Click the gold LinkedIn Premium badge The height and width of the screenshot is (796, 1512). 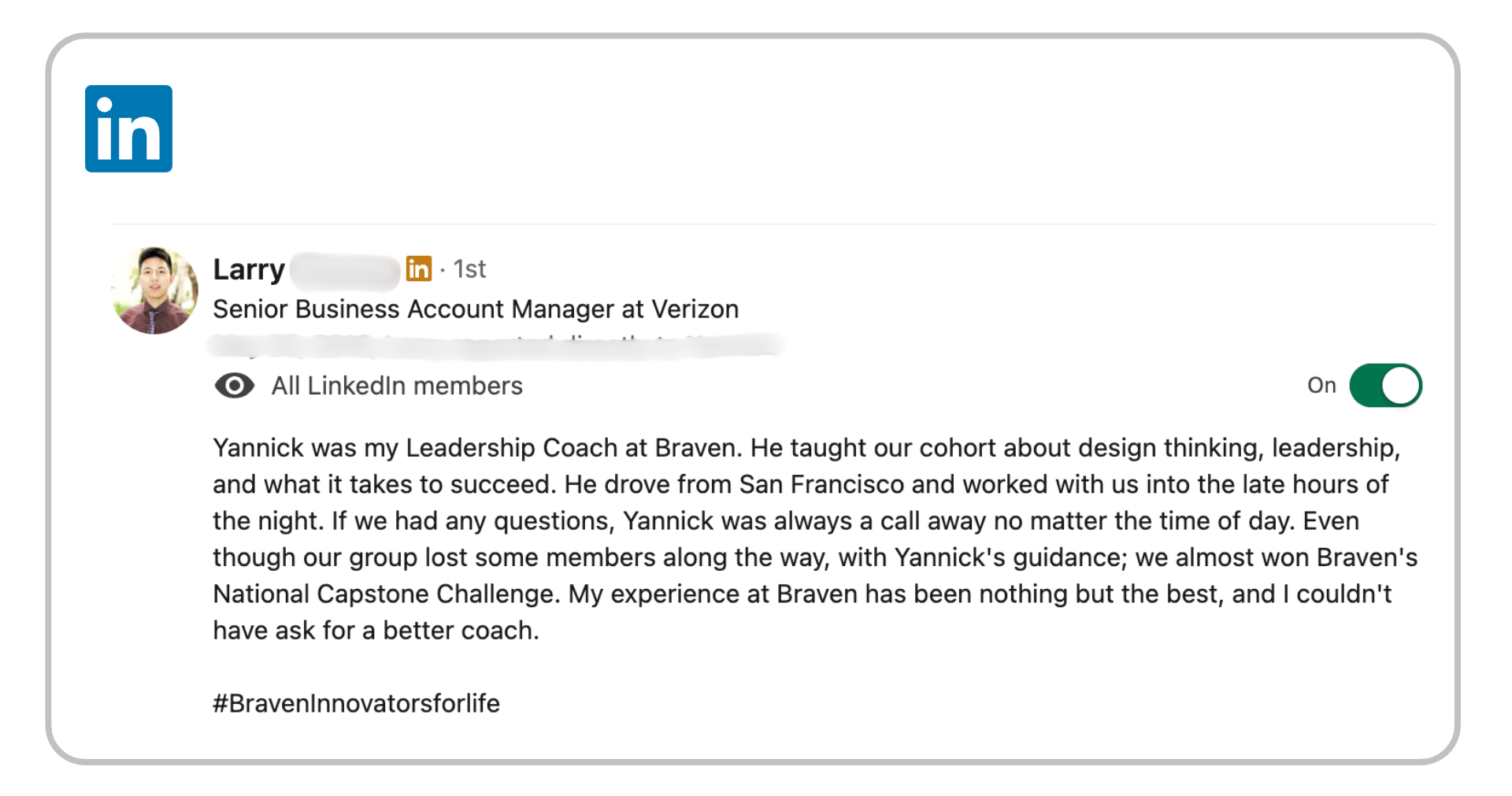pyautogui.click(x=418, y=268)
